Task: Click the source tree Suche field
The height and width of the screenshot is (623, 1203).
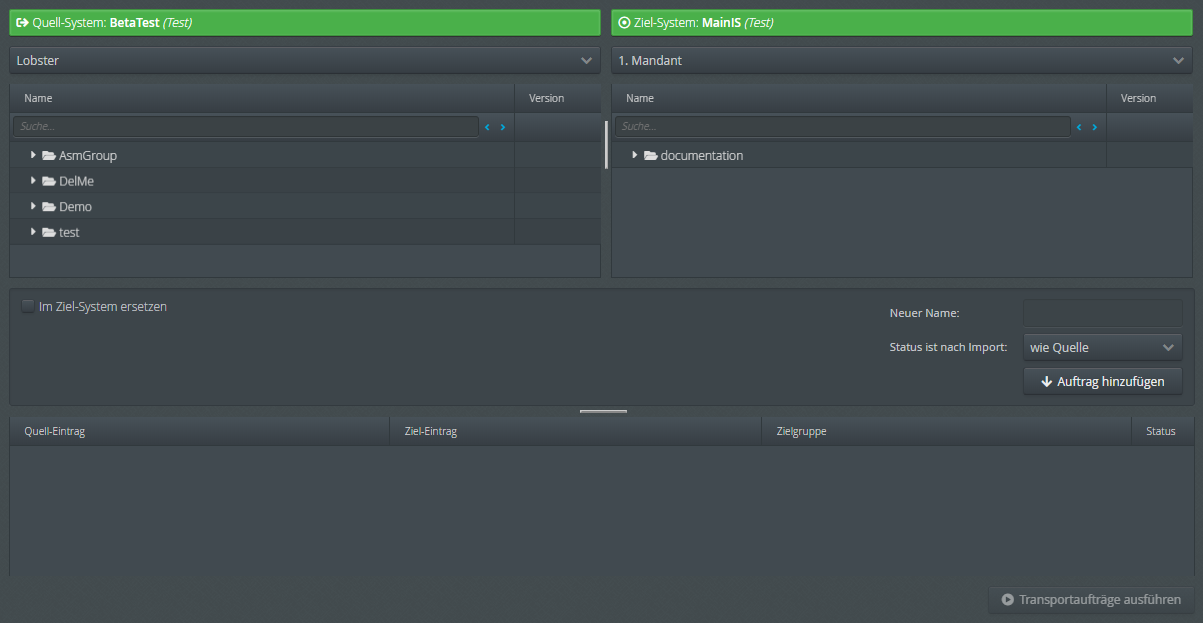Action: 246,127
